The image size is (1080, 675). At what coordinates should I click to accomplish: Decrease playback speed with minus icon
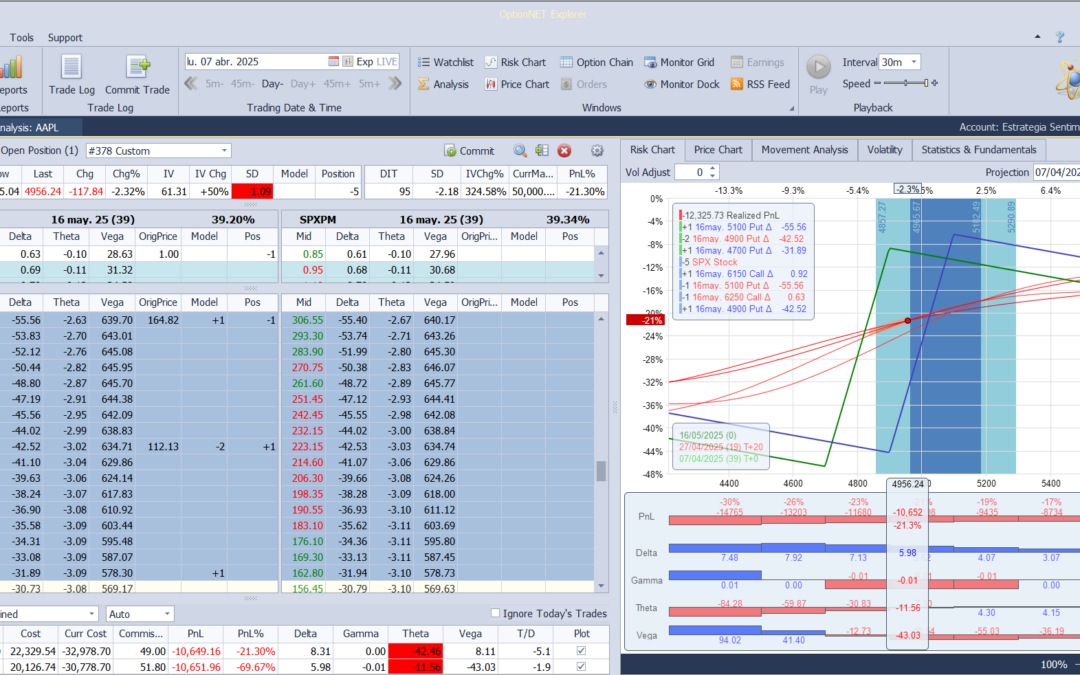[877, 83]
